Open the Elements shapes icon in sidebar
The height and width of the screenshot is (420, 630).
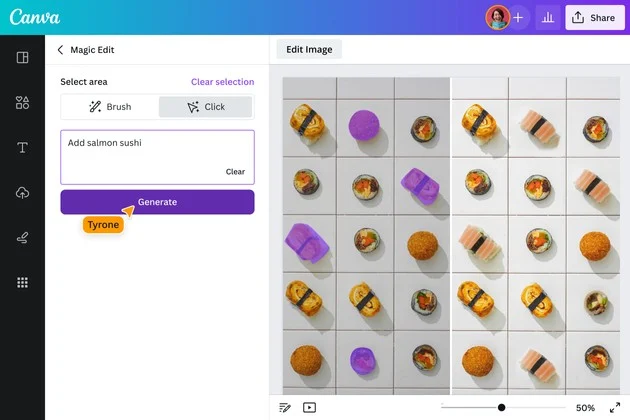(x=22, y=102)
